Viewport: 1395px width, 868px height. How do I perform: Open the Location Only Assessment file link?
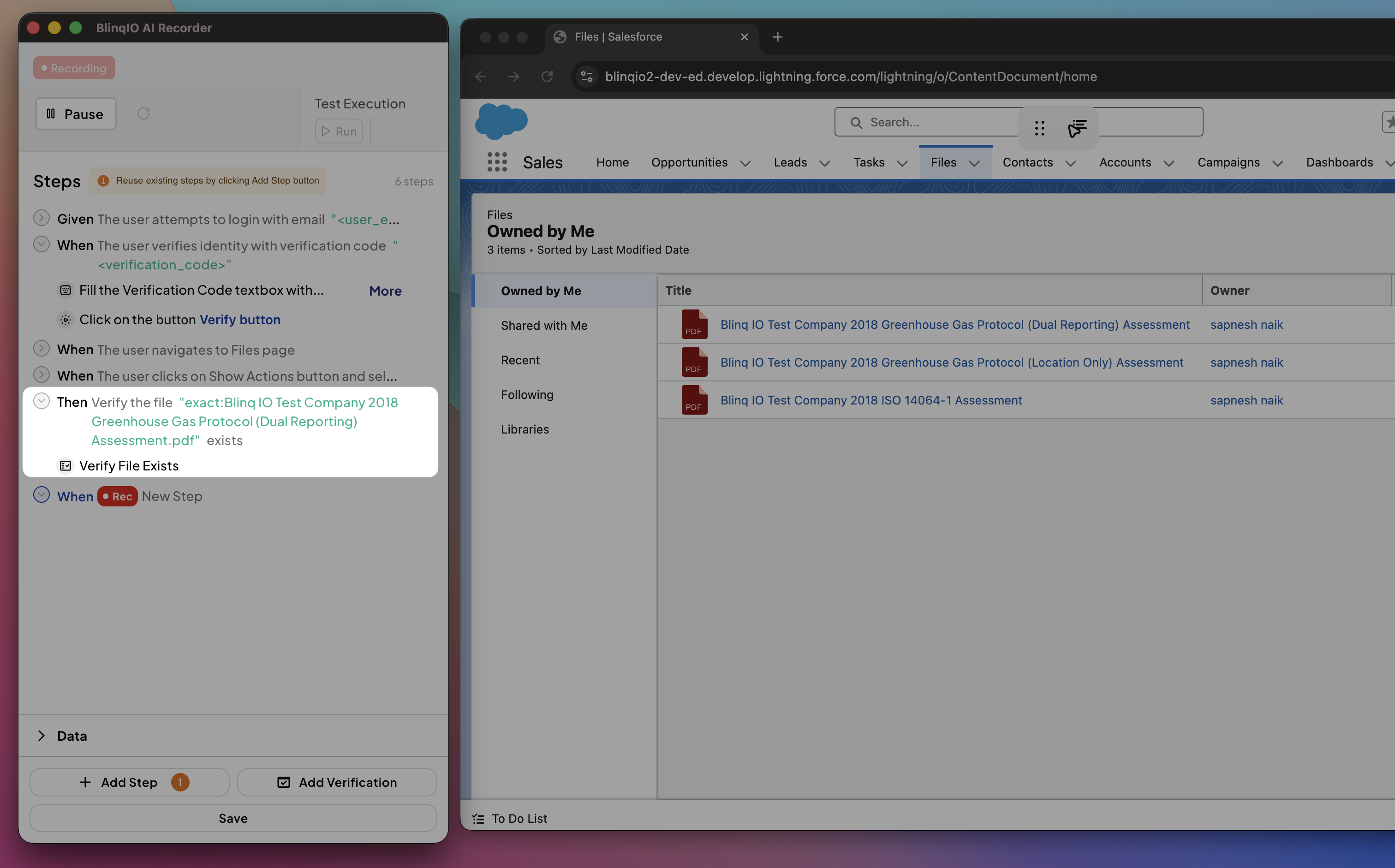951,362
